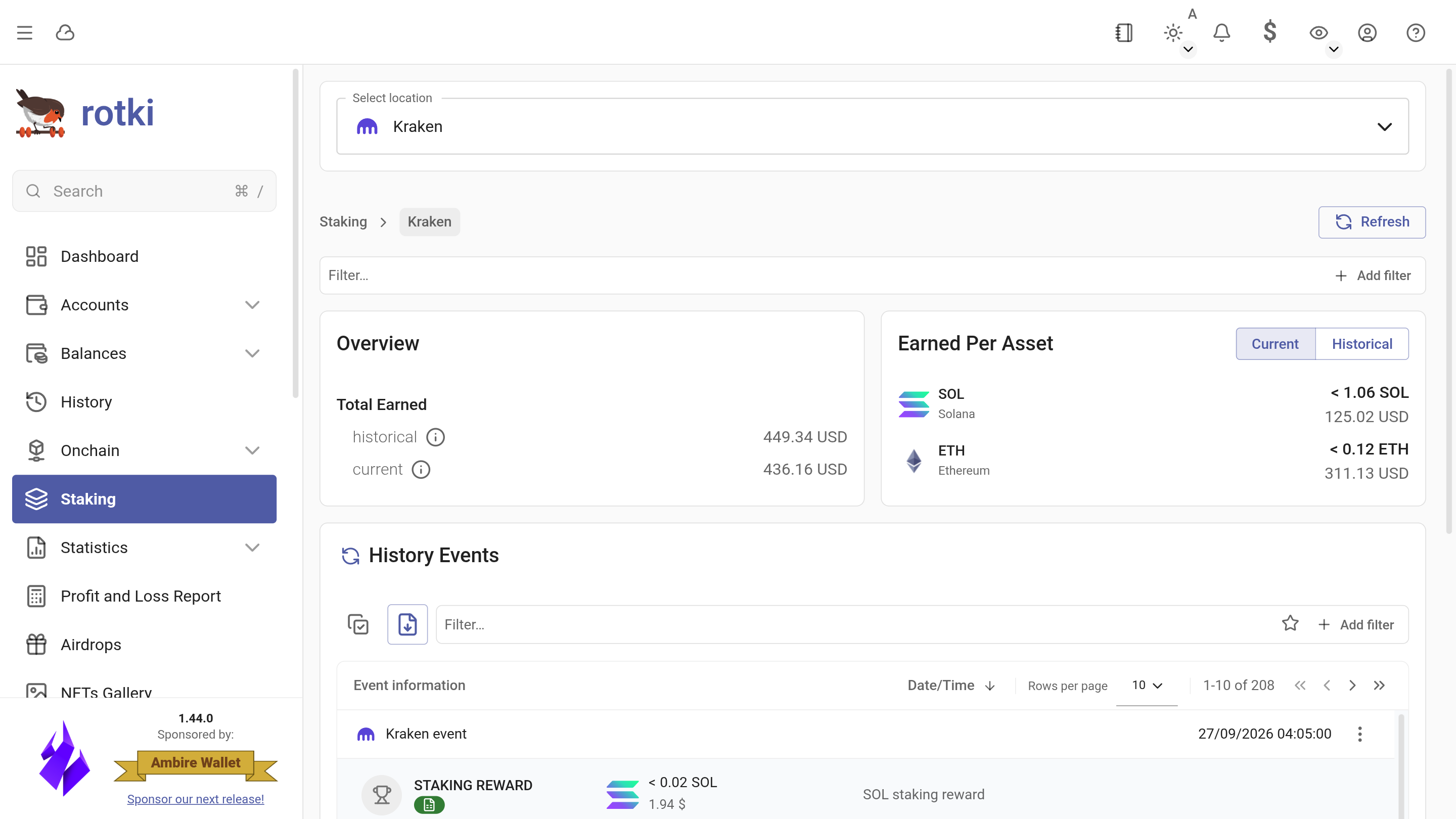Save filter with the star icon
The height and width of the screenshot is (819, 1456).
click(1290, 623)
